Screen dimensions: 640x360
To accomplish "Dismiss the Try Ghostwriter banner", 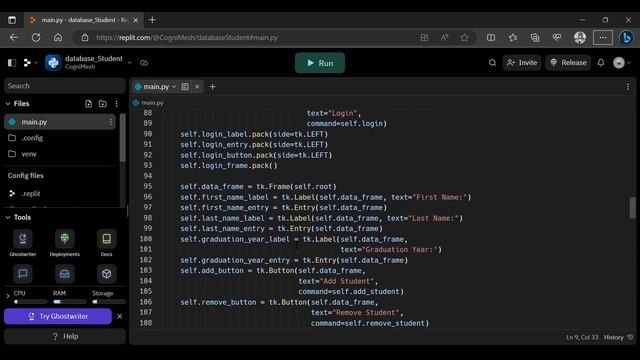I will pyautogui.click(x=120, y=316).
